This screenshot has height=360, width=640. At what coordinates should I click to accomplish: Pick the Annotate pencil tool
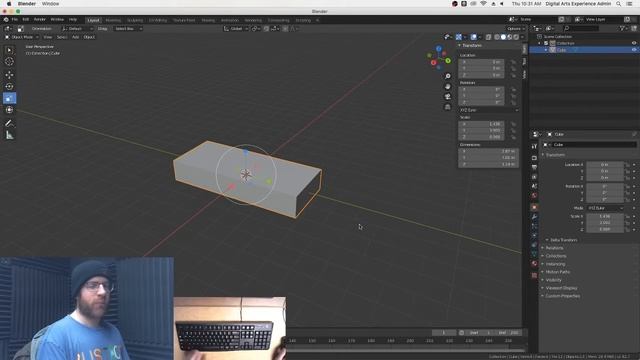click(9, 123)
